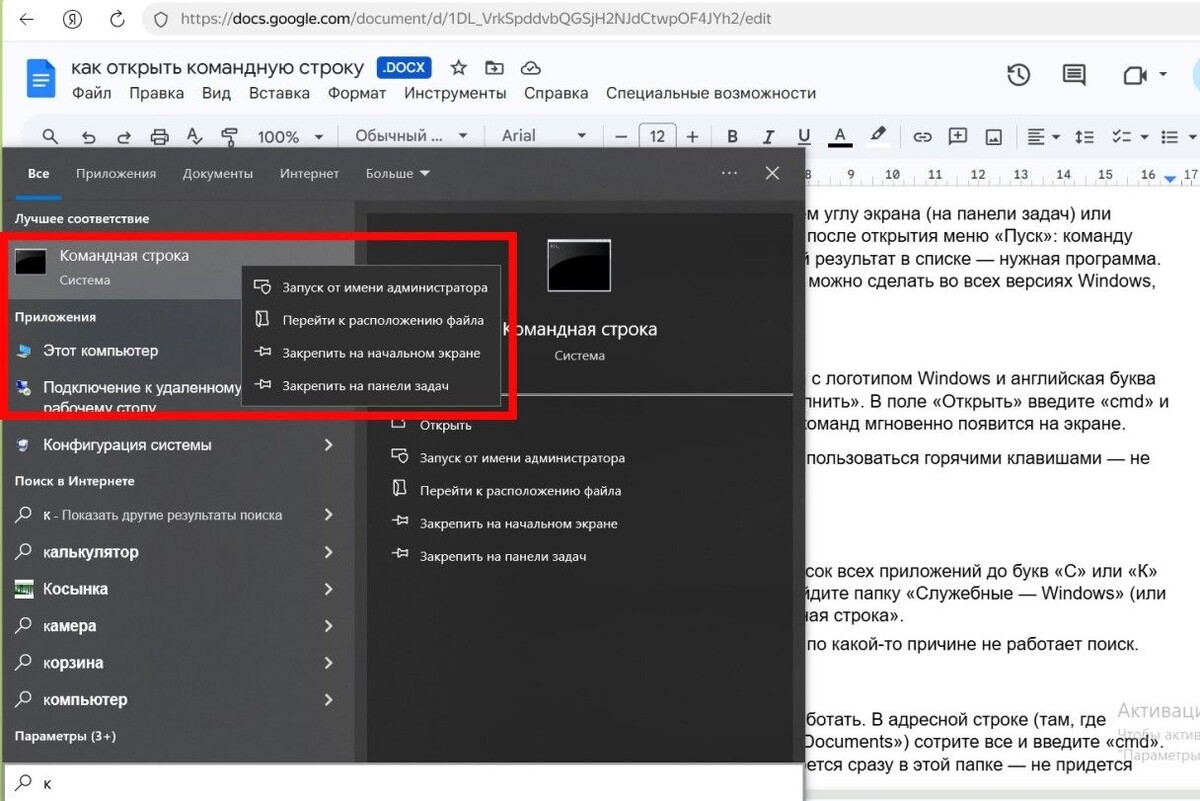
Task: Click the browser address bar URL
Action: point(476,19)
